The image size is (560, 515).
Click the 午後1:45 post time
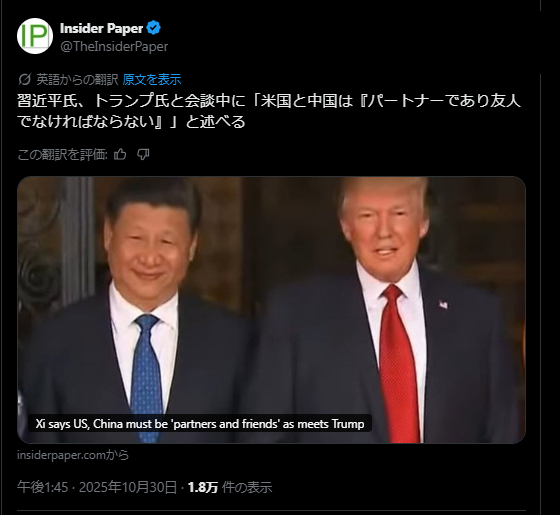tap(42, 487)
